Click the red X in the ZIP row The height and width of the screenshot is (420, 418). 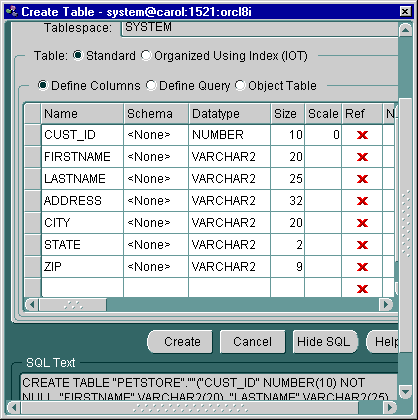tap(362, 267)
